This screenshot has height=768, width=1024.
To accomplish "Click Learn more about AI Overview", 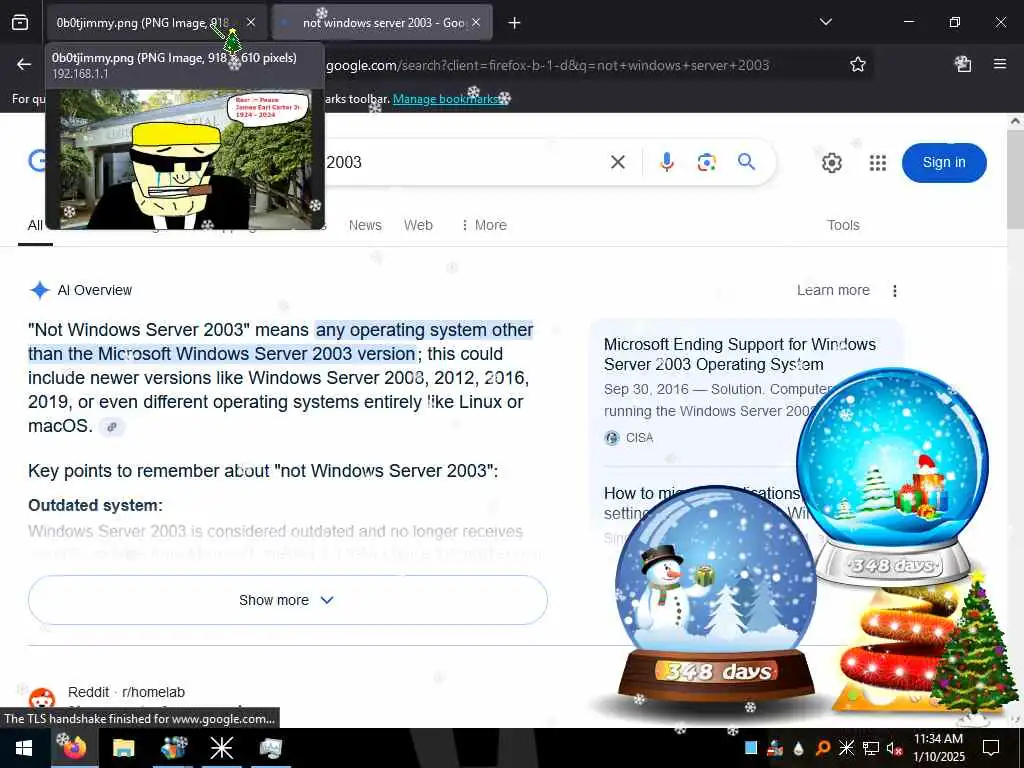I will tap(833, 290).
